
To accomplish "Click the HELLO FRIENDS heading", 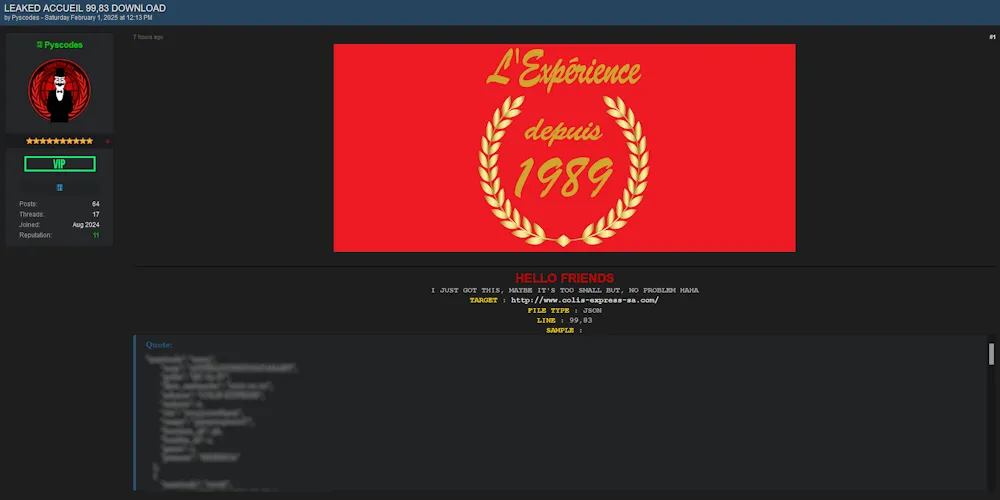I will [564, 278].
